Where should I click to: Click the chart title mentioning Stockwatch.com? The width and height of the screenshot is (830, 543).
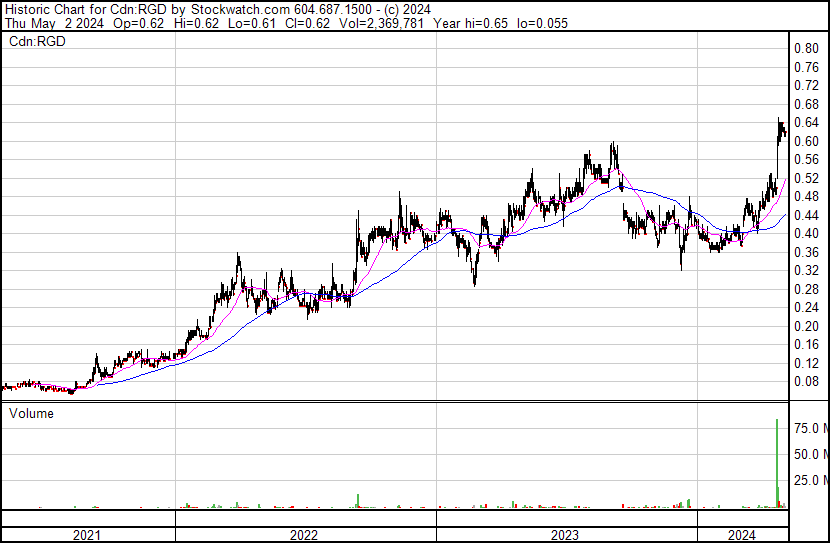[x=218, y=10]
